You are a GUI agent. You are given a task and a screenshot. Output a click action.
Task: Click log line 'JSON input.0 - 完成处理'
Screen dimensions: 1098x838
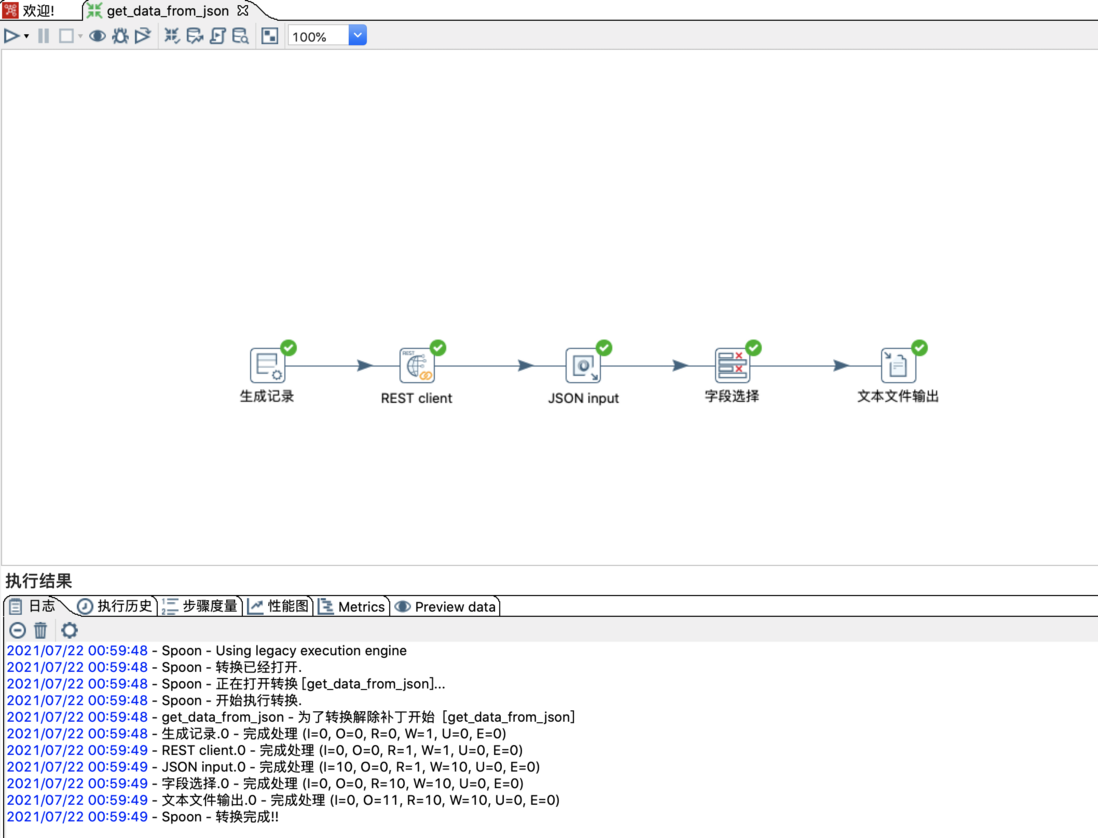(273, 767)
